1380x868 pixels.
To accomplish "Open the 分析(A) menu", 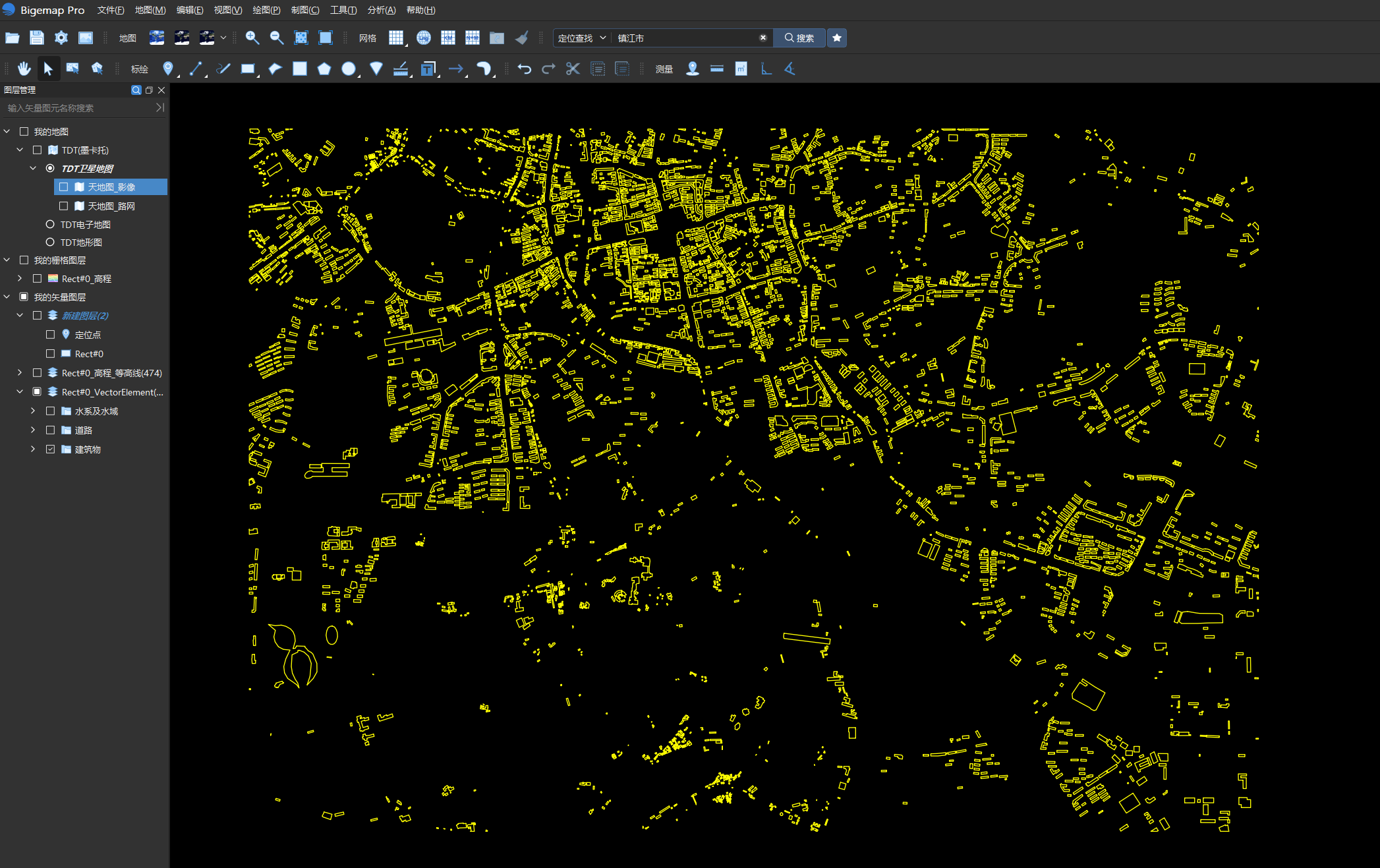I will pyautogui.click(x=382, y=10).
